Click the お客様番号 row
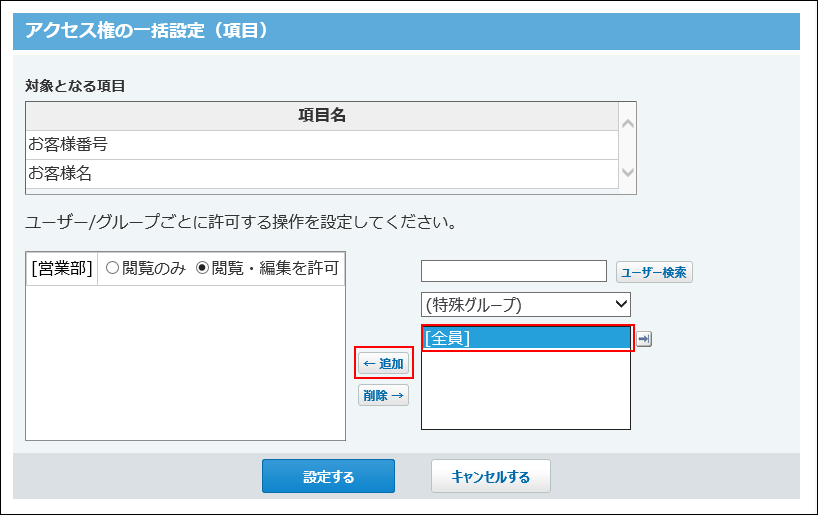 click(x=322, y=145)
